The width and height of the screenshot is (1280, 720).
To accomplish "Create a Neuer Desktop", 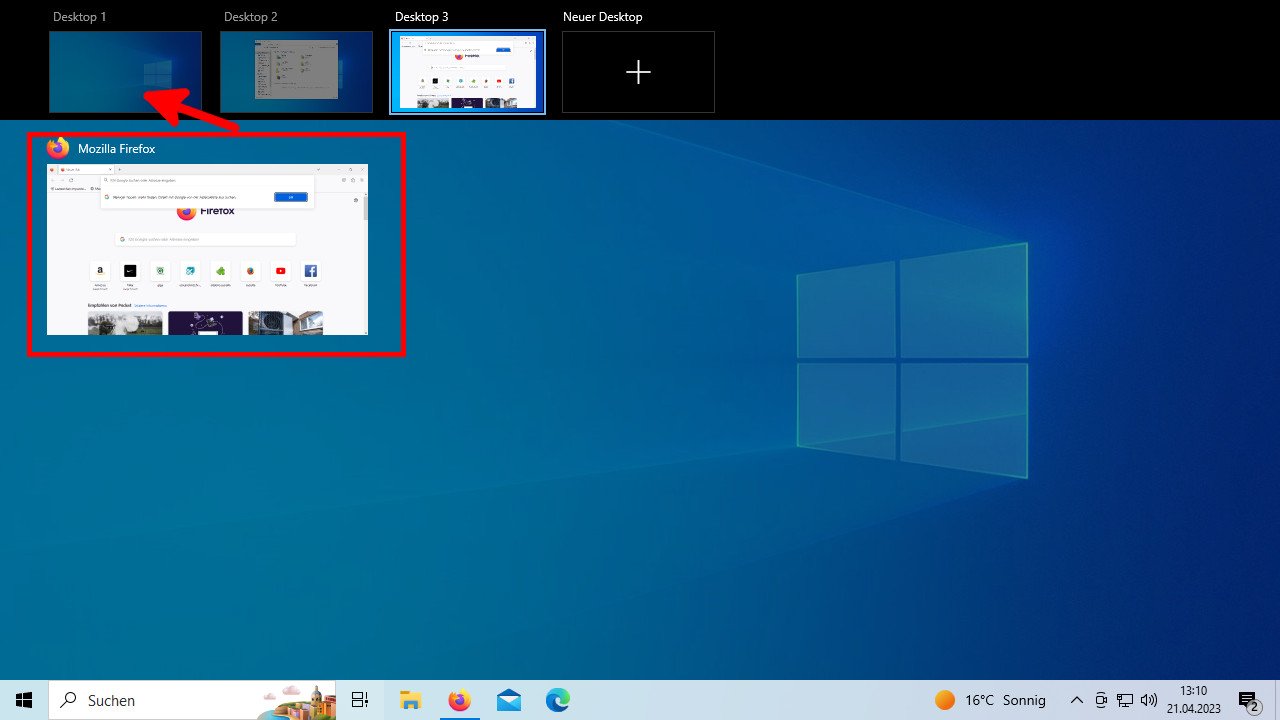I will coord(638,71).
